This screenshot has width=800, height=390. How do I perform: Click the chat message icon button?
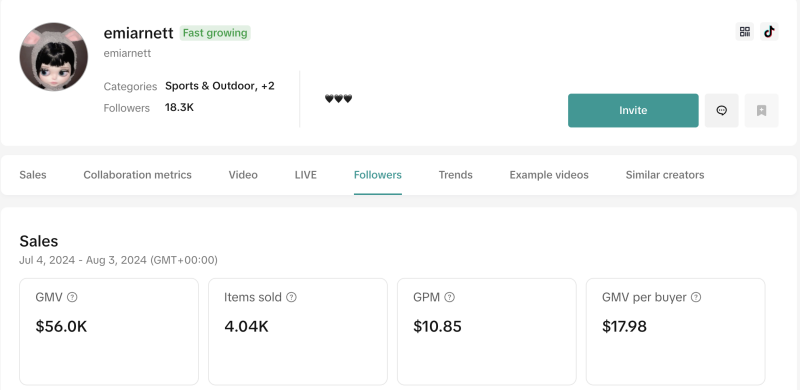pyautogui.click(x=721, y=110)
